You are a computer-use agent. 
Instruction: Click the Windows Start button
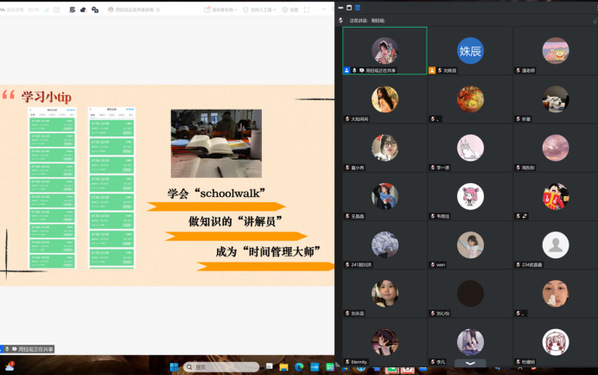click(x=174, y=367)
